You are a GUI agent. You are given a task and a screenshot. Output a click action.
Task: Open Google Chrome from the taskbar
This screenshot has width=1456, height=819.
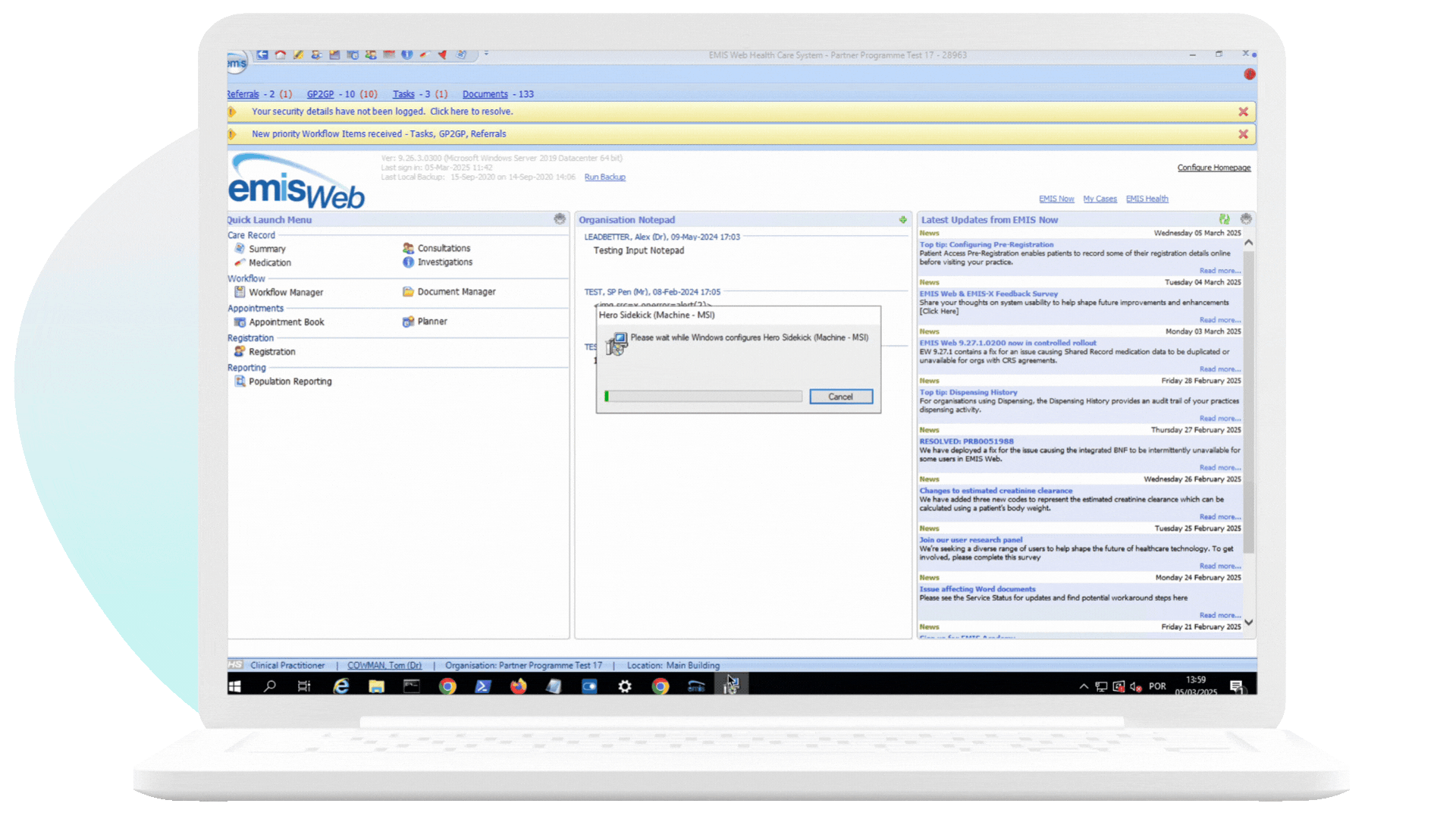447,686
